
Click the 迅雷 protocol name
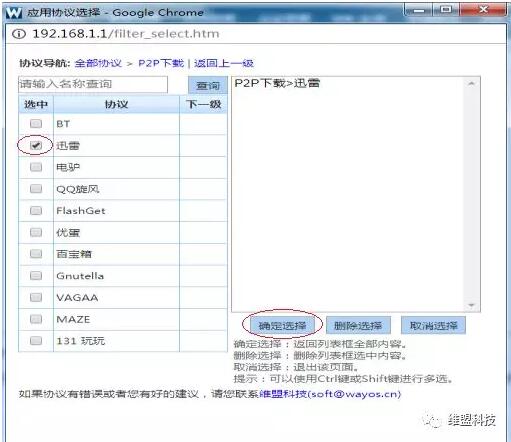point(68,145)
